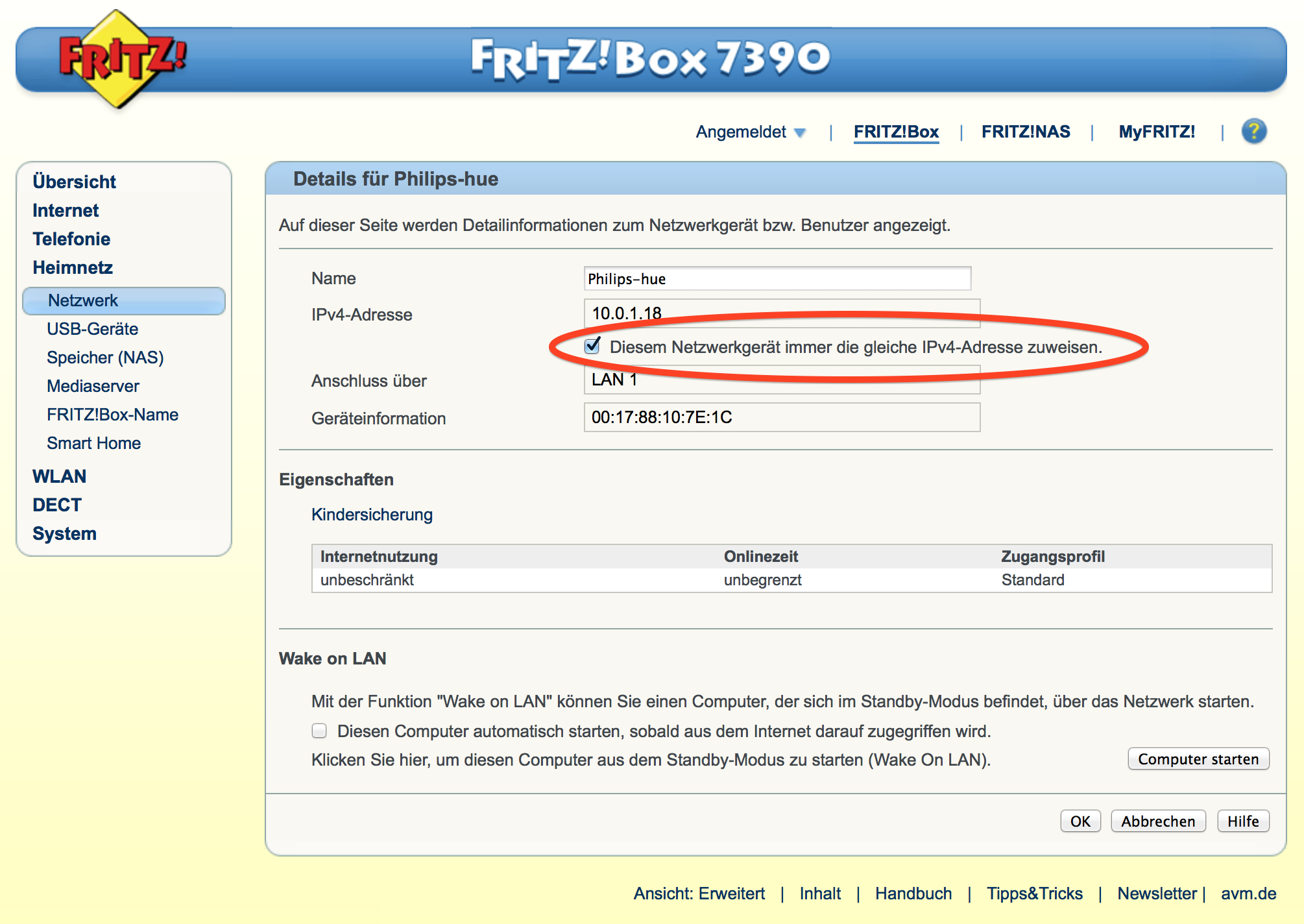Click the 'Eigenschaften' section heading
The width and height of the screenshot is (1304, 924).
tap(336, 480)
